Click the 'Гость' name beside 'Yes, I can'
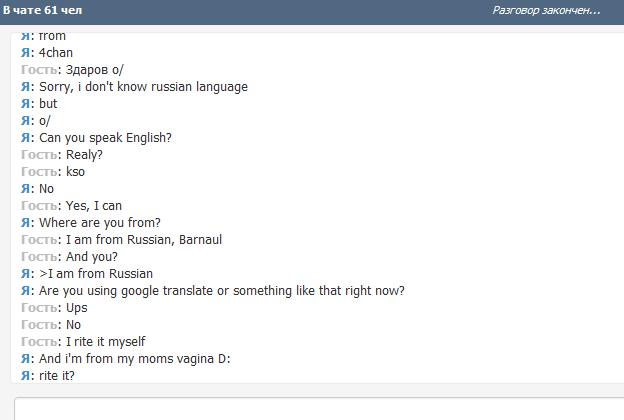 (x=40, y=205)
